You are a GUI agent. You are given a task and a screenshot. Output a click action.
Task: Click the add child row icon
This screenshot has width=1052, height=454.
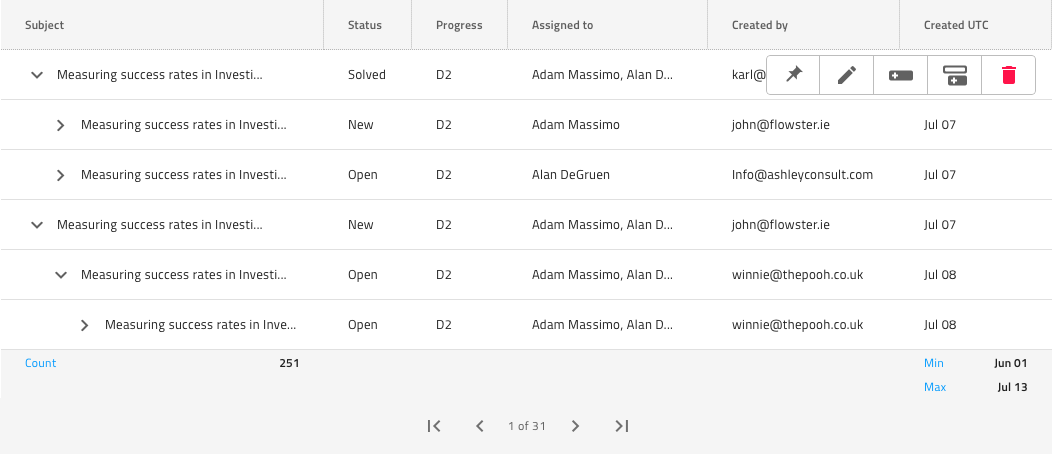tap(955, 75)
